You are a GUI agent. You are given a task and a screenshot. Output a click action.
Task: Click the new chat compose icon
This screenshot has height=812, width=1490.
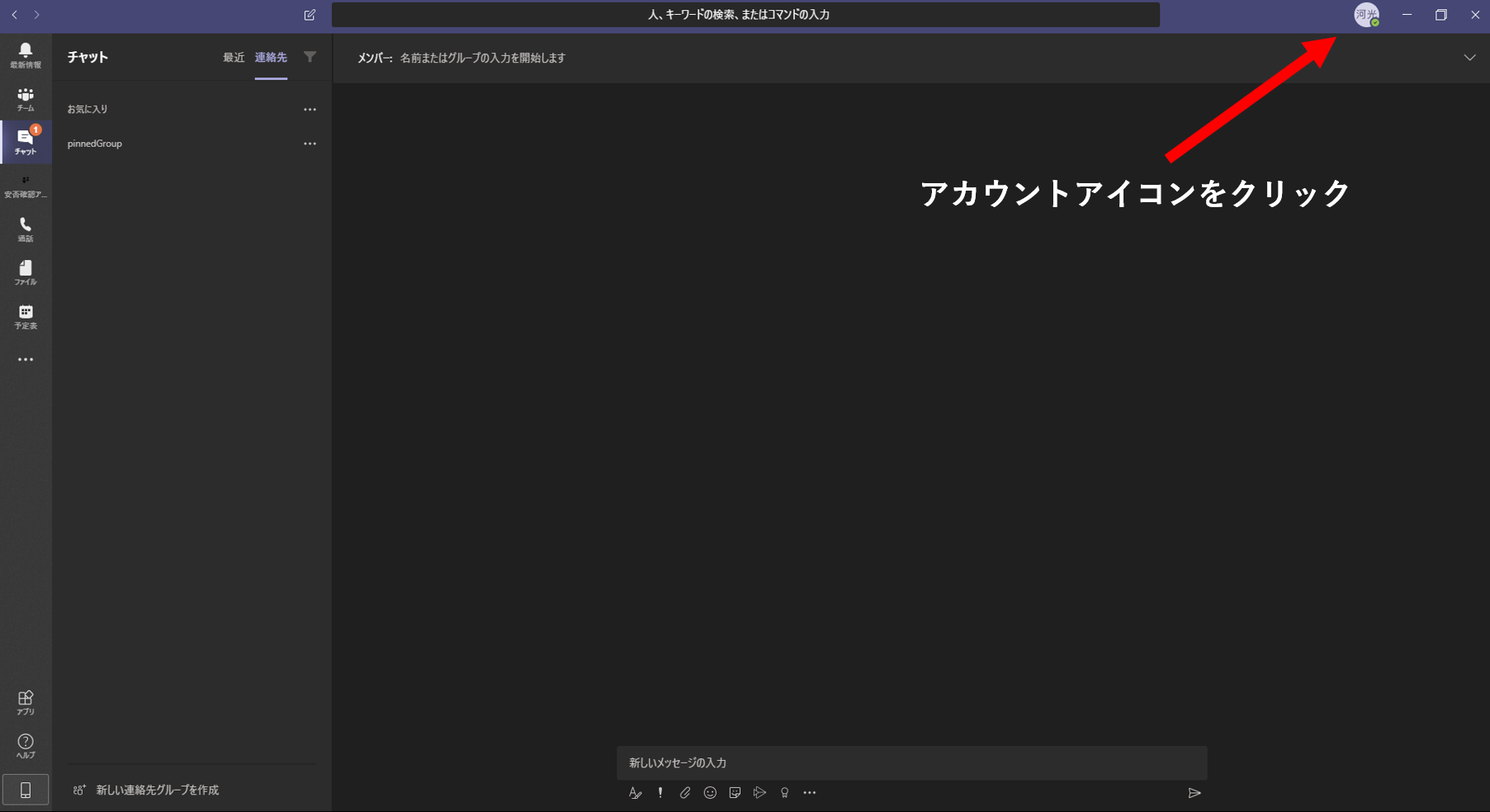pyautogui.click(x=310, y=15)
